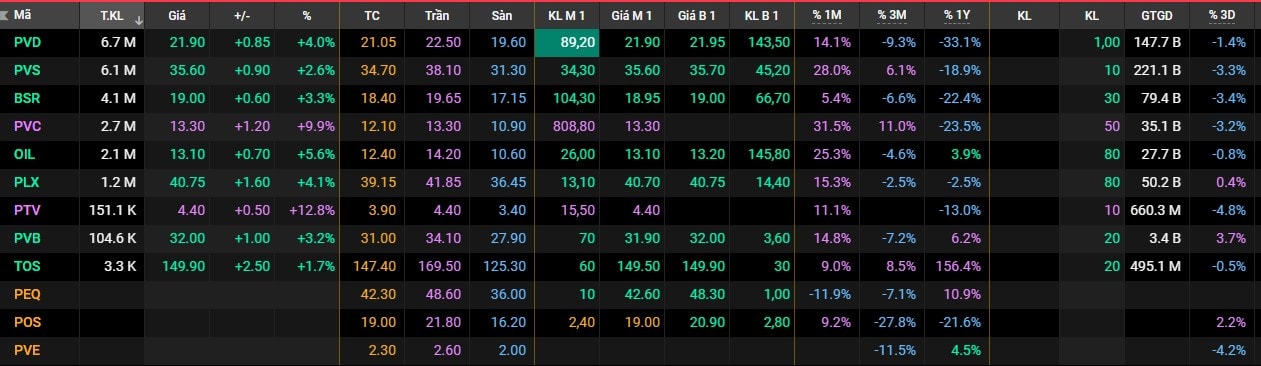This screenshot has height=366, width=1261.
Task: Click the sort arrow in T.KL header
Action: pyautogui.click(x=138, y=19)
